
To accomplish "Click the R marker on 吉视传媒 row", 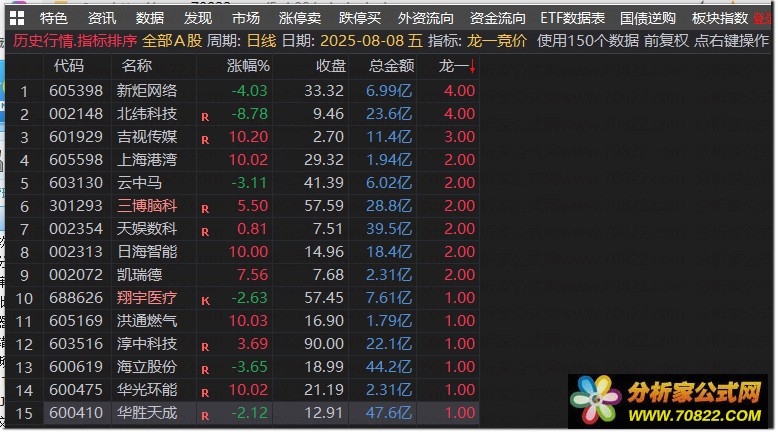I will (x=205, y=140).
